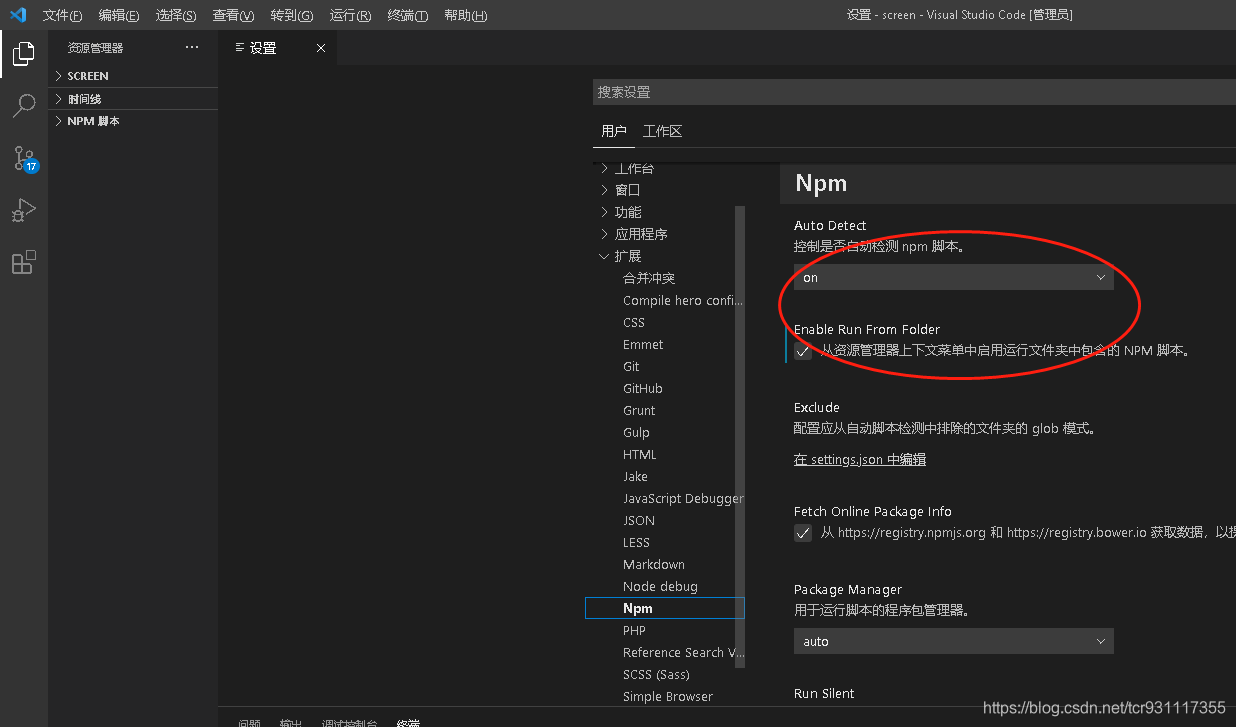Click the settings tree vertical scrollbar
This screenshot has height=727, width=1236.
click(x=740, y=437)
